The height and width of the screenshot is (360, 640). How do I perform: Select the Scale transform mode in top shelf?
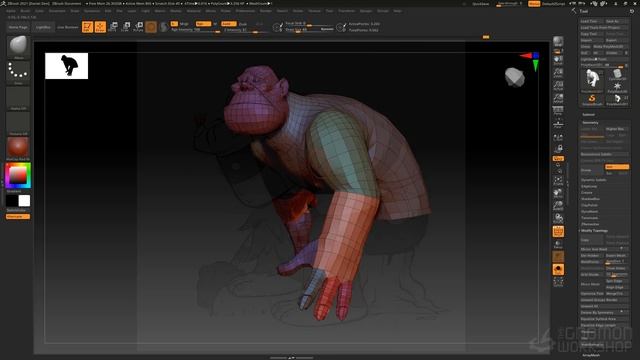[126, 27]
